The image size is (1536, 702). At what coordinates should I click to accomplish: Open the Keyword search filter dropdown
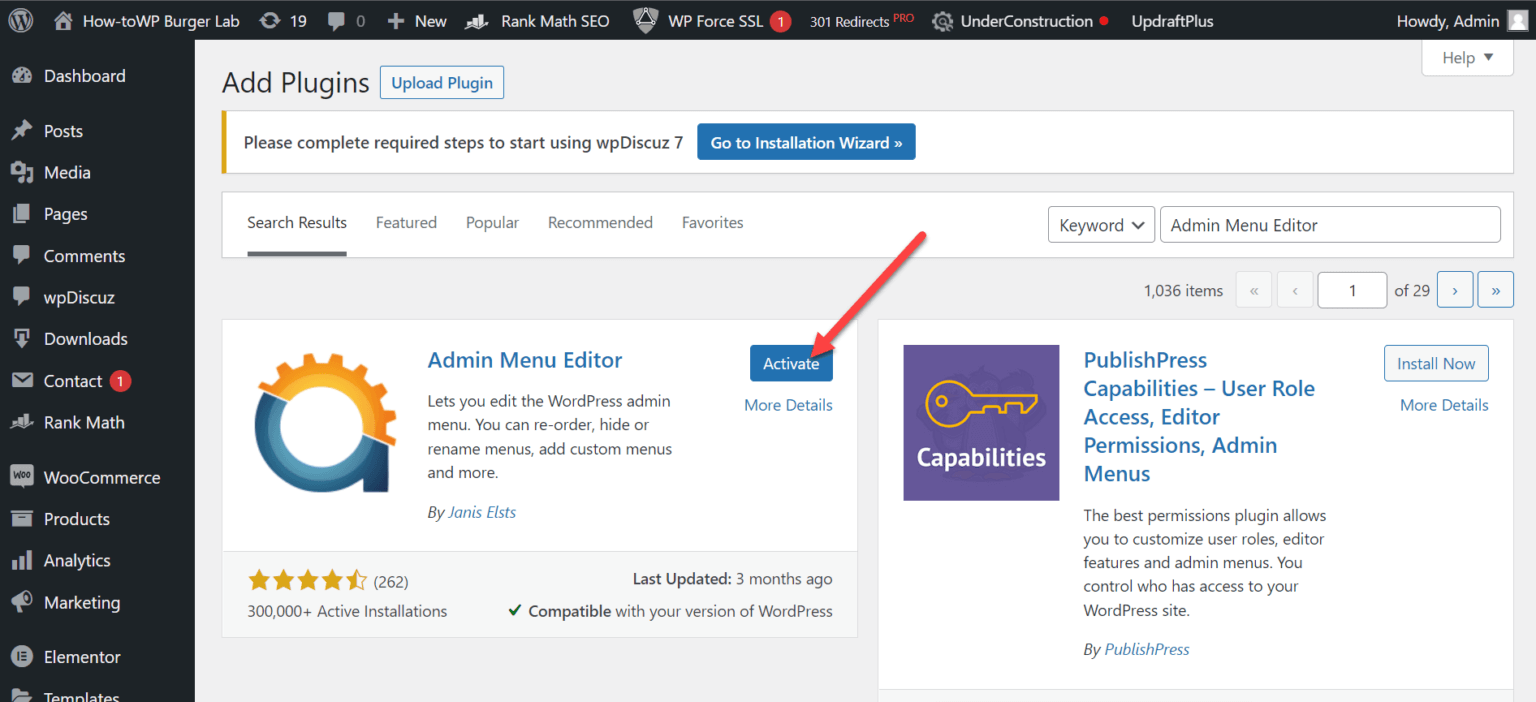click(x=1100, y=224)
